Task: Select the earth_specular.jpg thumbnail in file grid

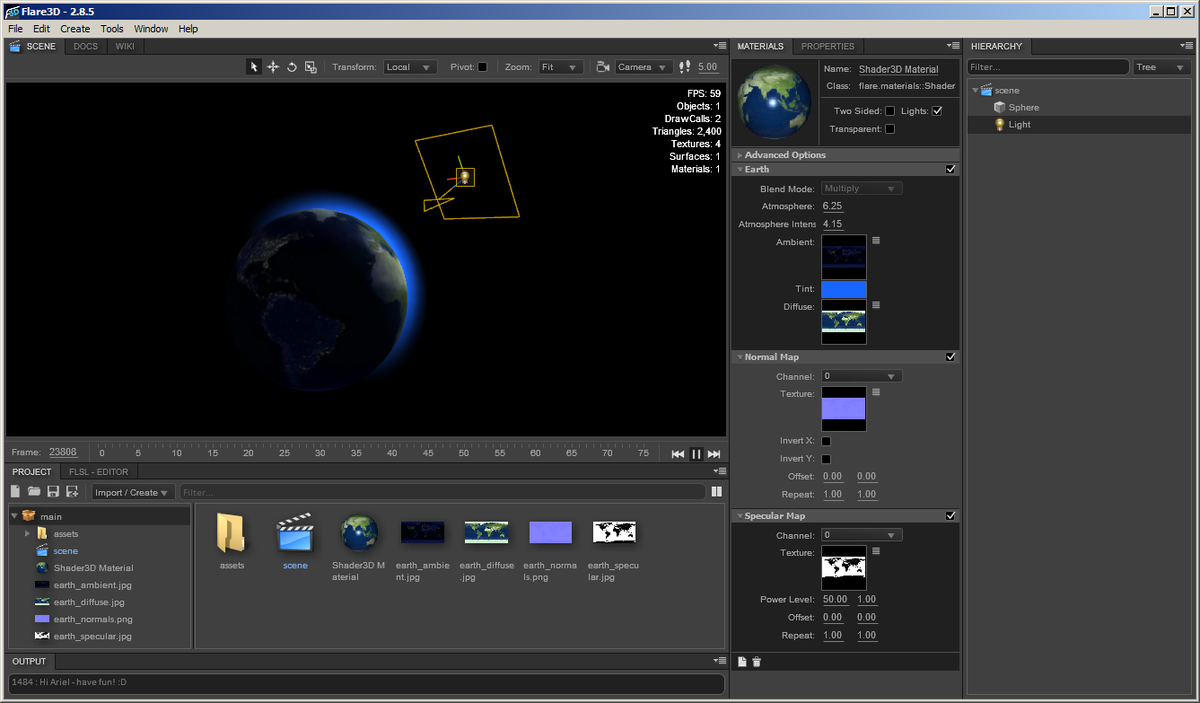Action: tap(613, 533)
